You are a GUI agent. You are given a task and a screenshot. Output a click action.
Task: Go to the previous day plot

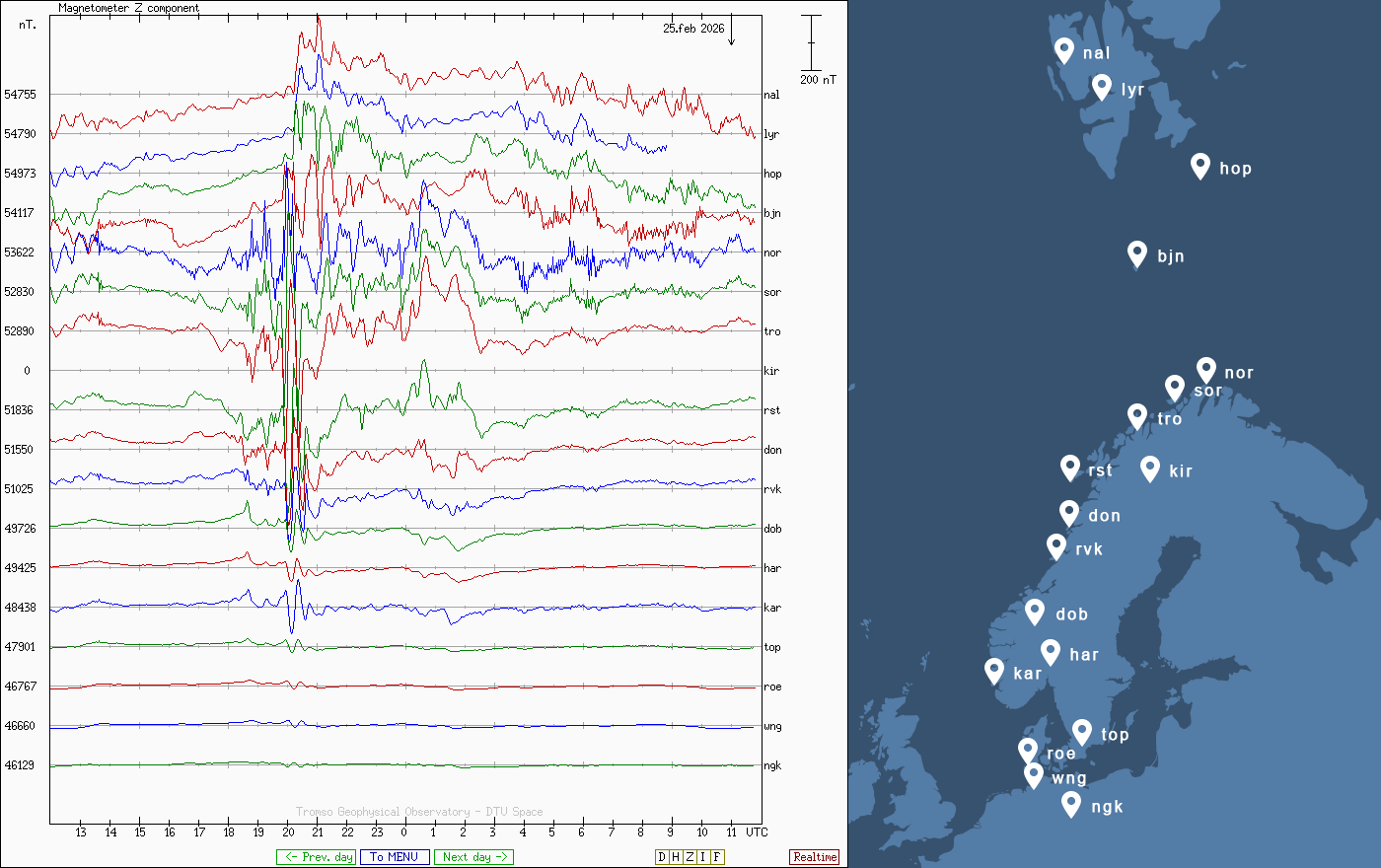(316, 857)
